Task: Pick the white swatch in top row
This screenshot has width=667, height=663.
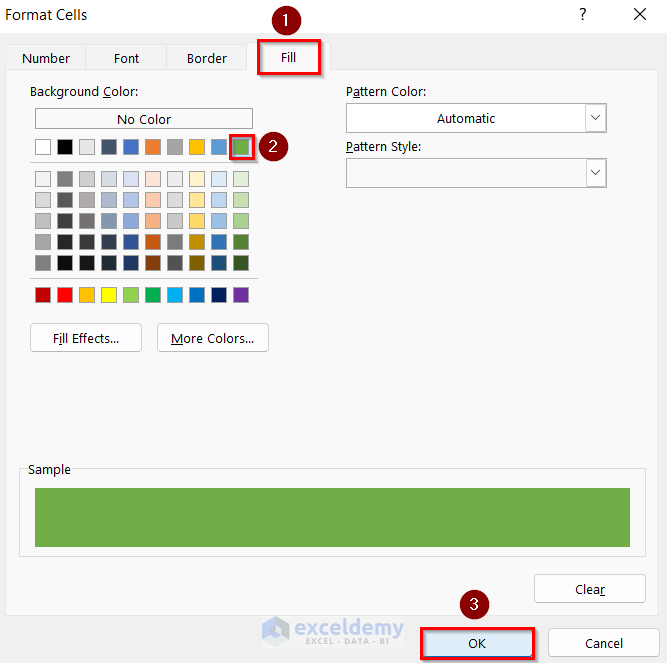Action: 43,147
